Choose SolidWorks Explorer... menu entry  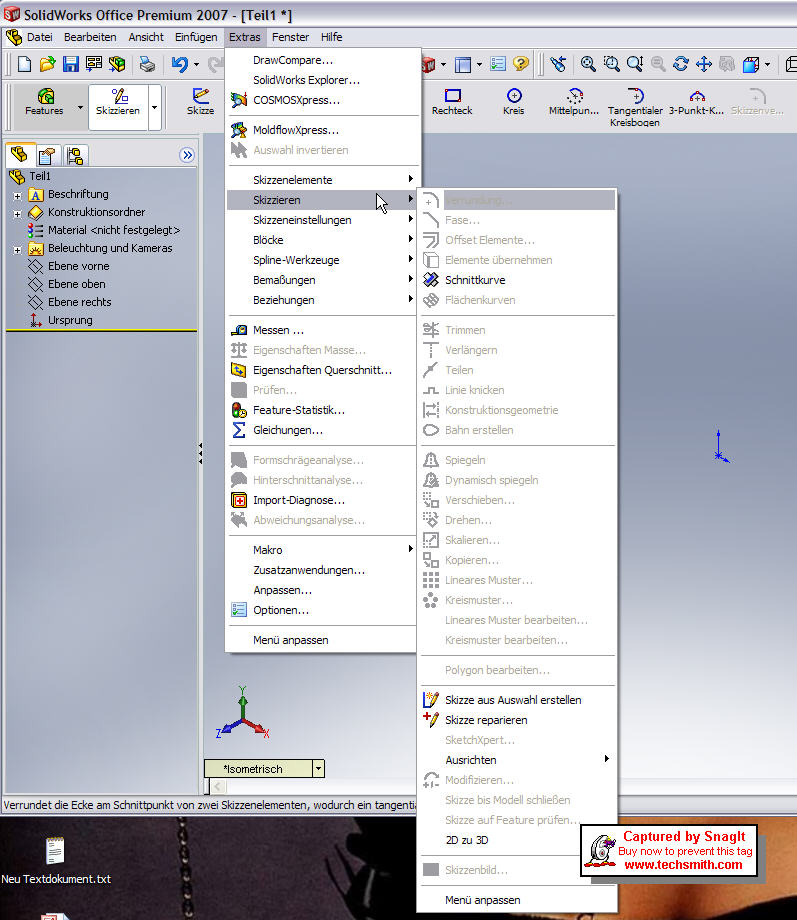[x=323, y=80]
